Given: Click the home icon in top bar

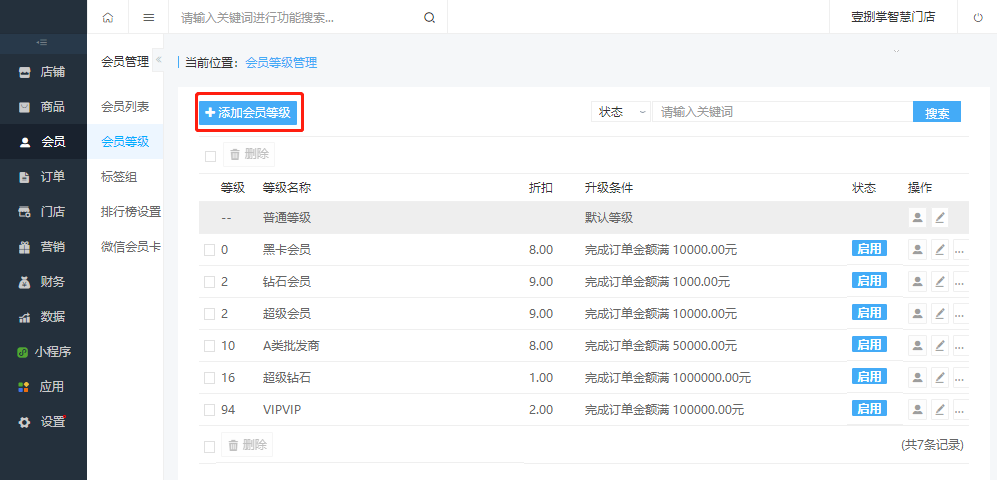Looking at the screenshot, I should tap(107, 18).
